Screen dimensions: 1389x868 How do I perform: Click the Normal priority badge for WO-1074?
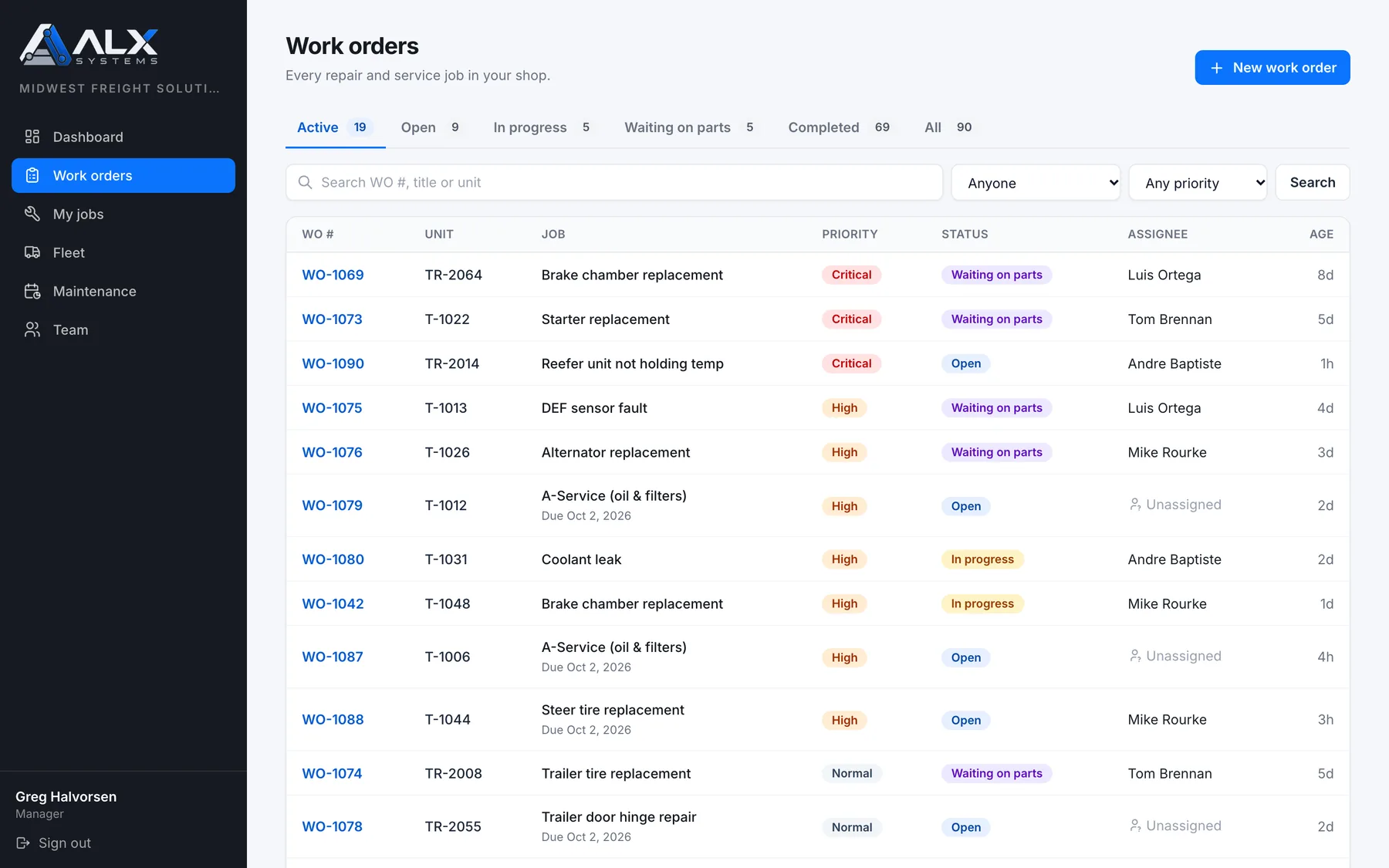(x=852, y=774)
